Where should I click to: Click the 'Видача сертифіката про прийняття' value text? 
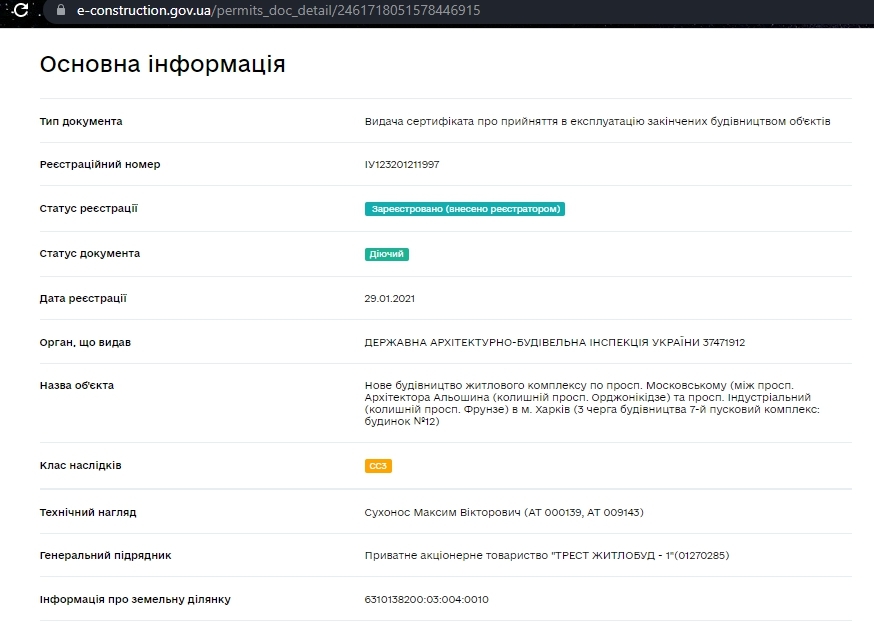tap(598, 121)
